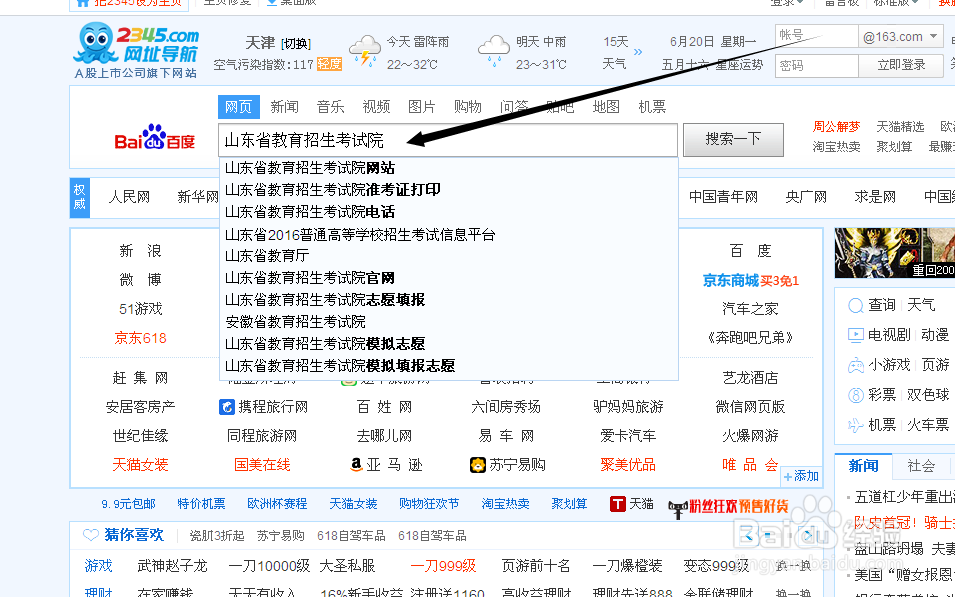Click the gamepad icon next to 小游戏

point(856,365)
